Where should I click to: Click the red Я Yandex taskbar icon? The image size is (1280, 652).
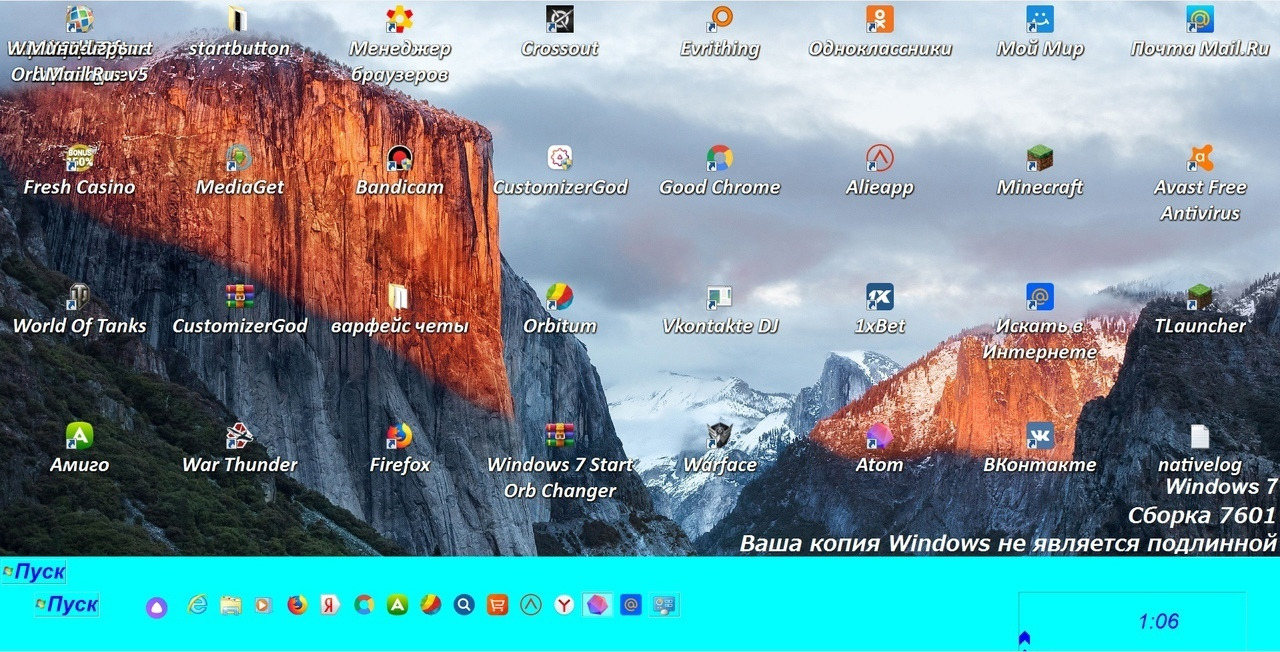point(330,605)
